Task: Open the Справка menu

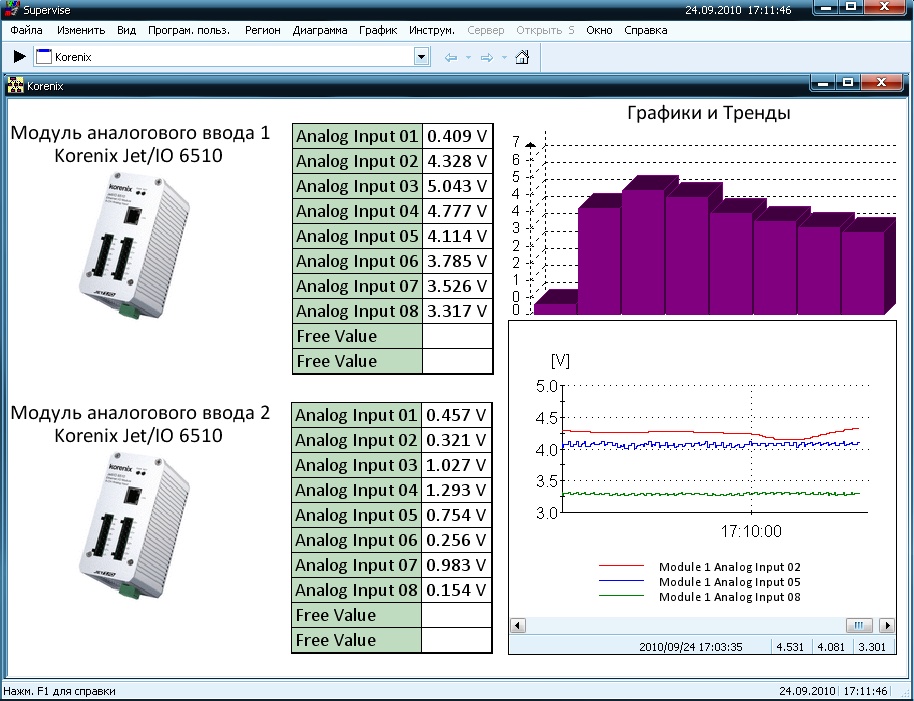Action: click(646, 30)
